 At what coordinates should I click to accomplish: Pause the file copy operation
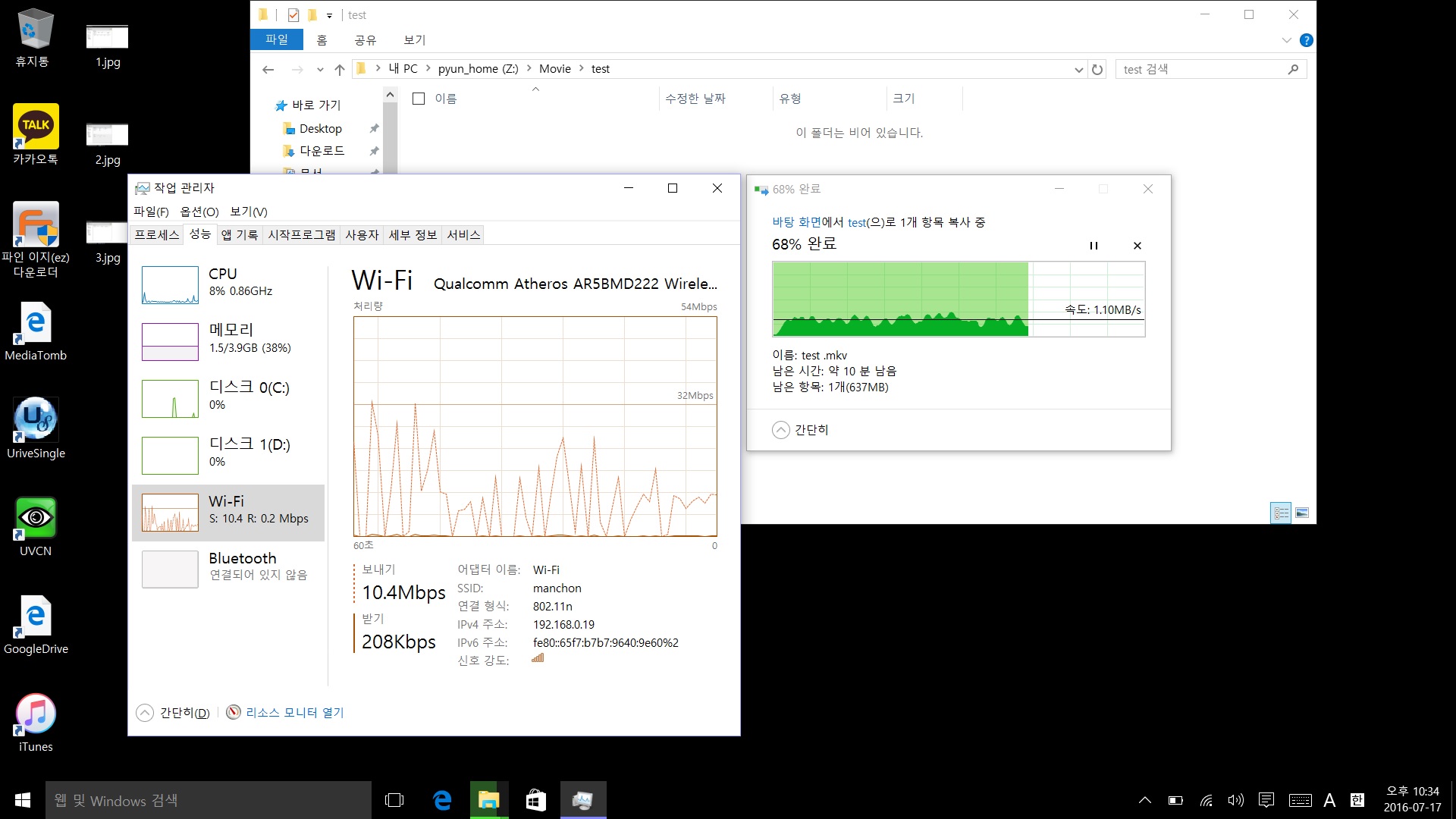click(1094, 245)
